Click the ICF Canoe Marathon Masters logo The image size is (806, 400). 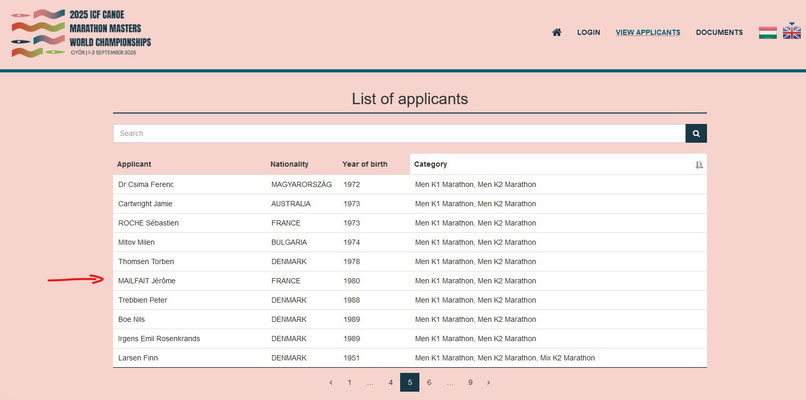[x=81, y=32]
